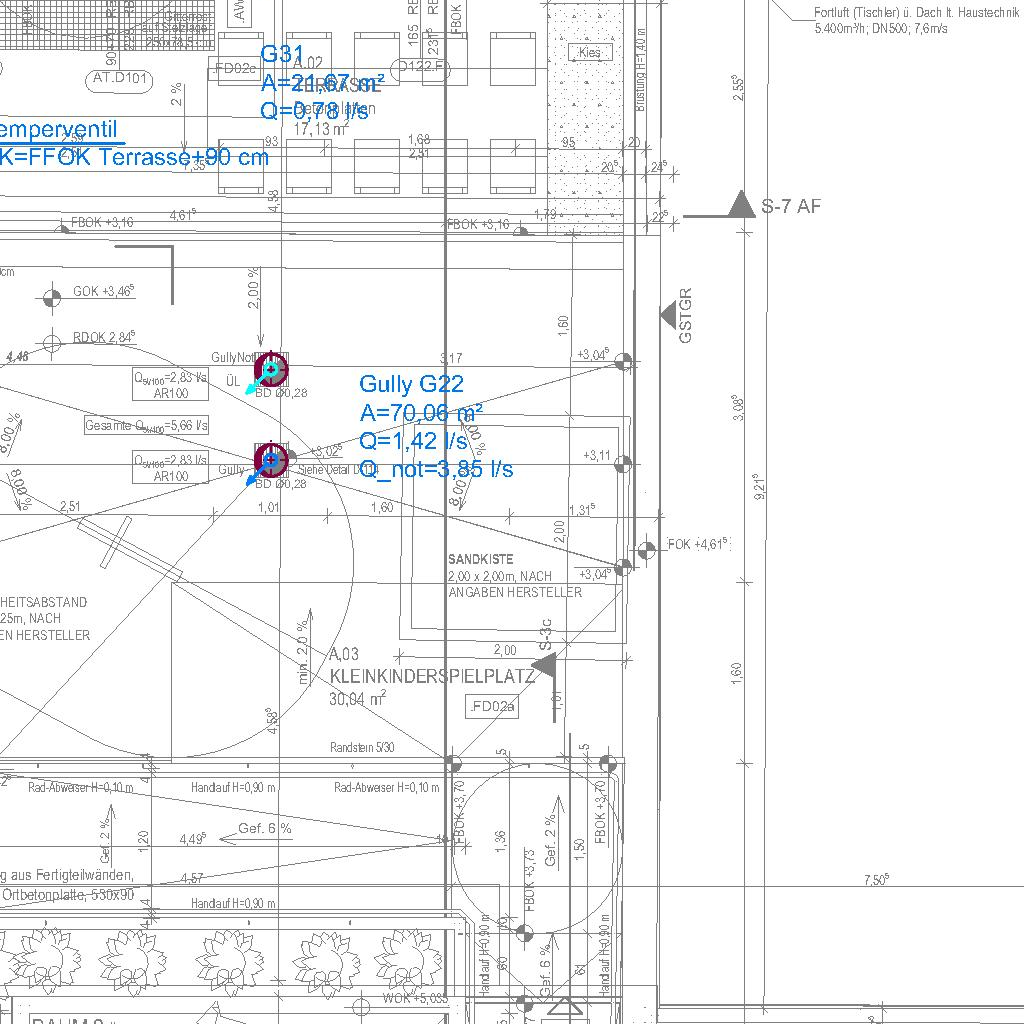This screenshot has height=1024, width=1024.
Task: Select the 'SANDKISTE' heading text
Action: click(x=481, y=559)
